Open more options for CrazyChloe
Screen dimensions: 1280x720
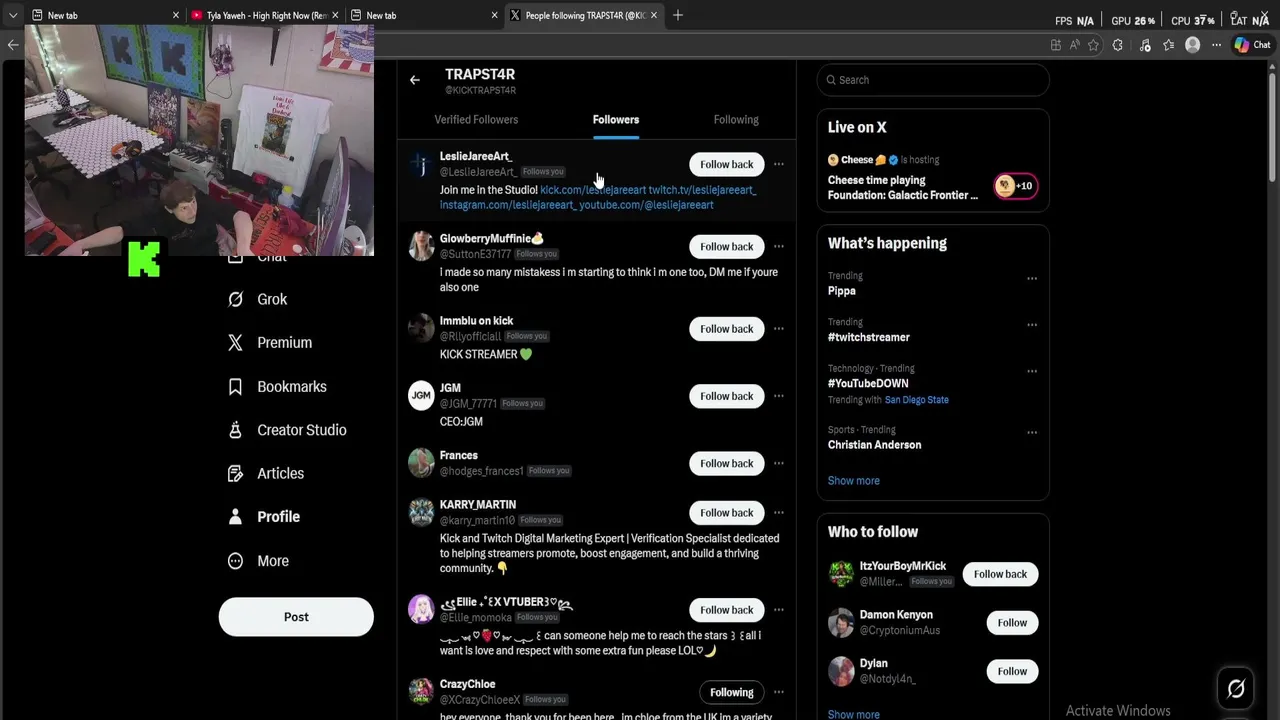pyautogui.click(x=779, y=692)
